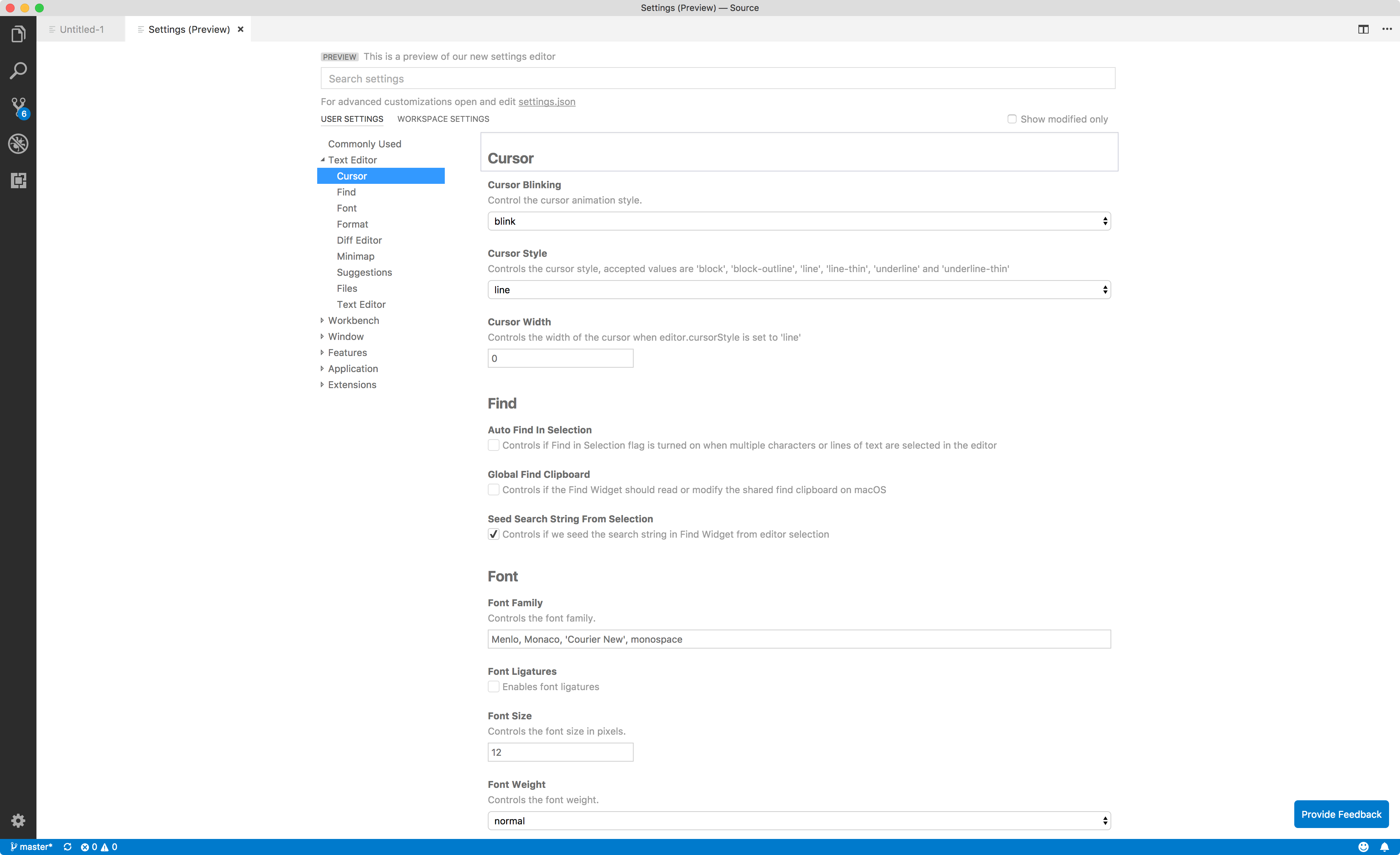This screenshot has height=855, width=1400.
Task: Click the Font section heading
Action: 503,576
